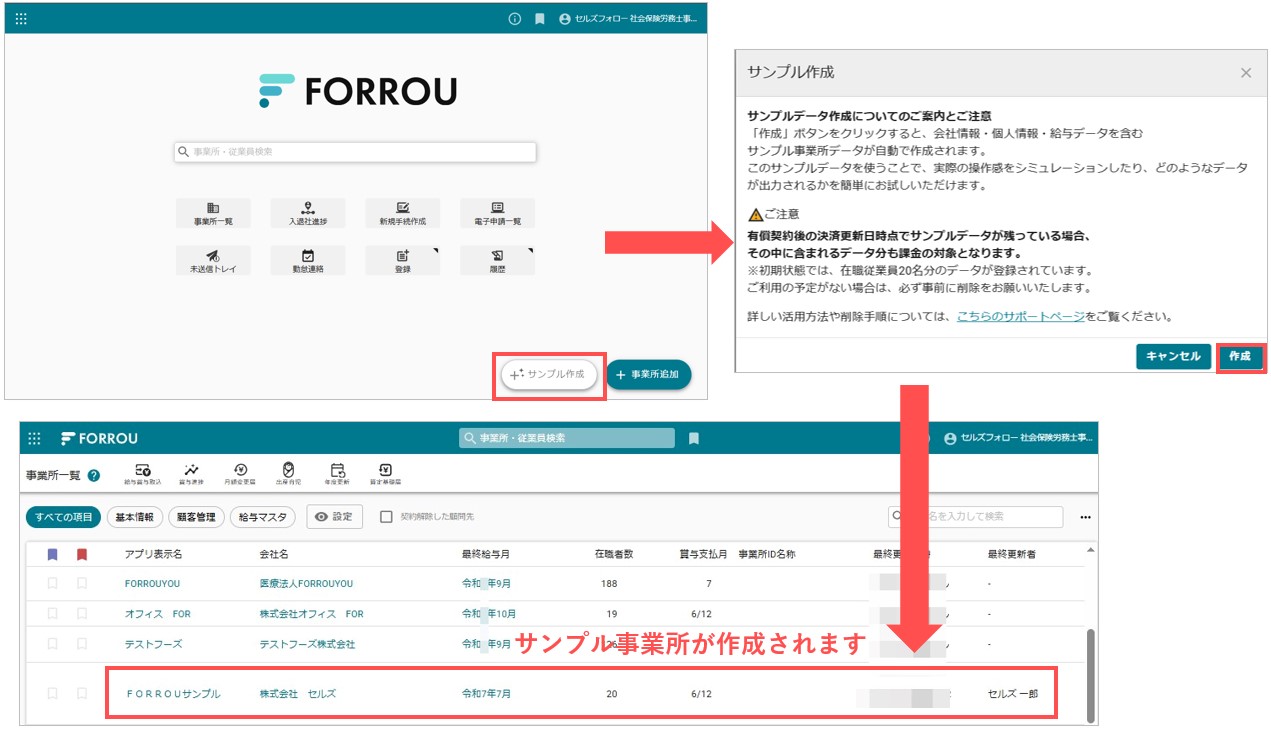Toggle the 契約解除した顧問先 checkbox

[387, 517]
